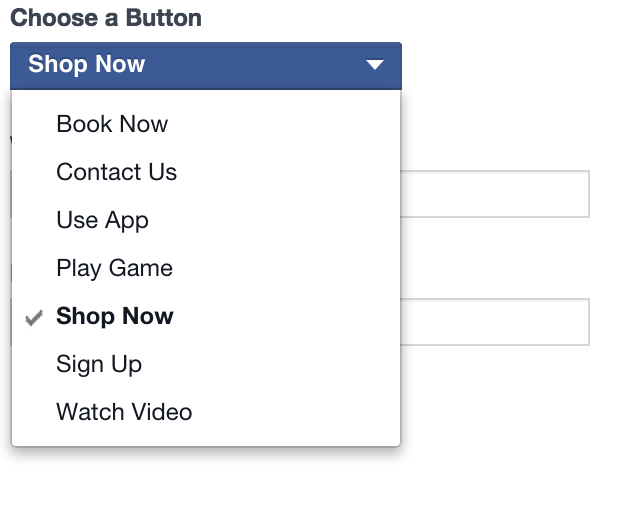The width and height of the screenshot is (636, 518).
Task: Focus the lower text field behind the menu
Action: tap(494, 322)
